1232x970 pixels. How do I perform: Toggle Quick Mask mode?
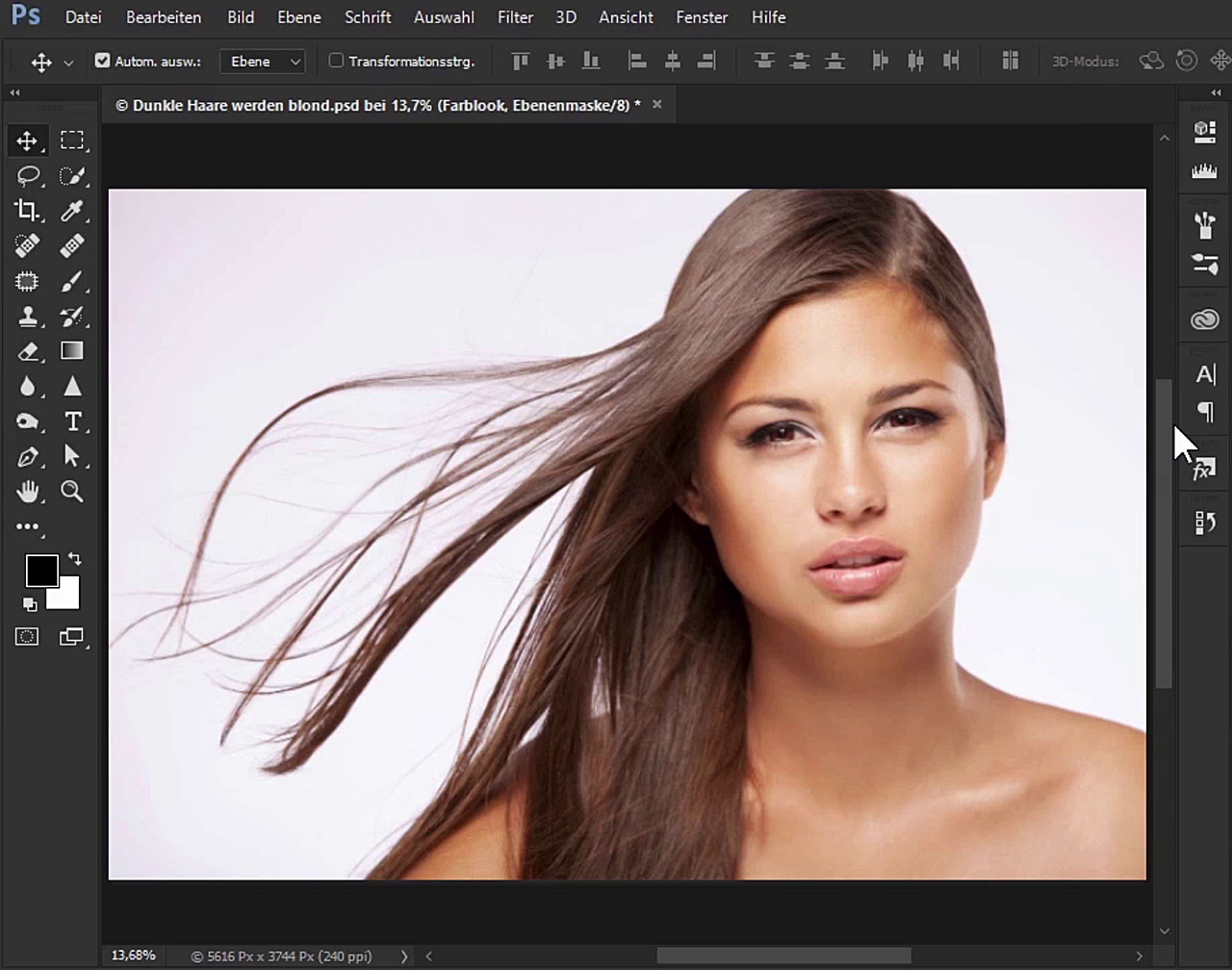point(27,637)
